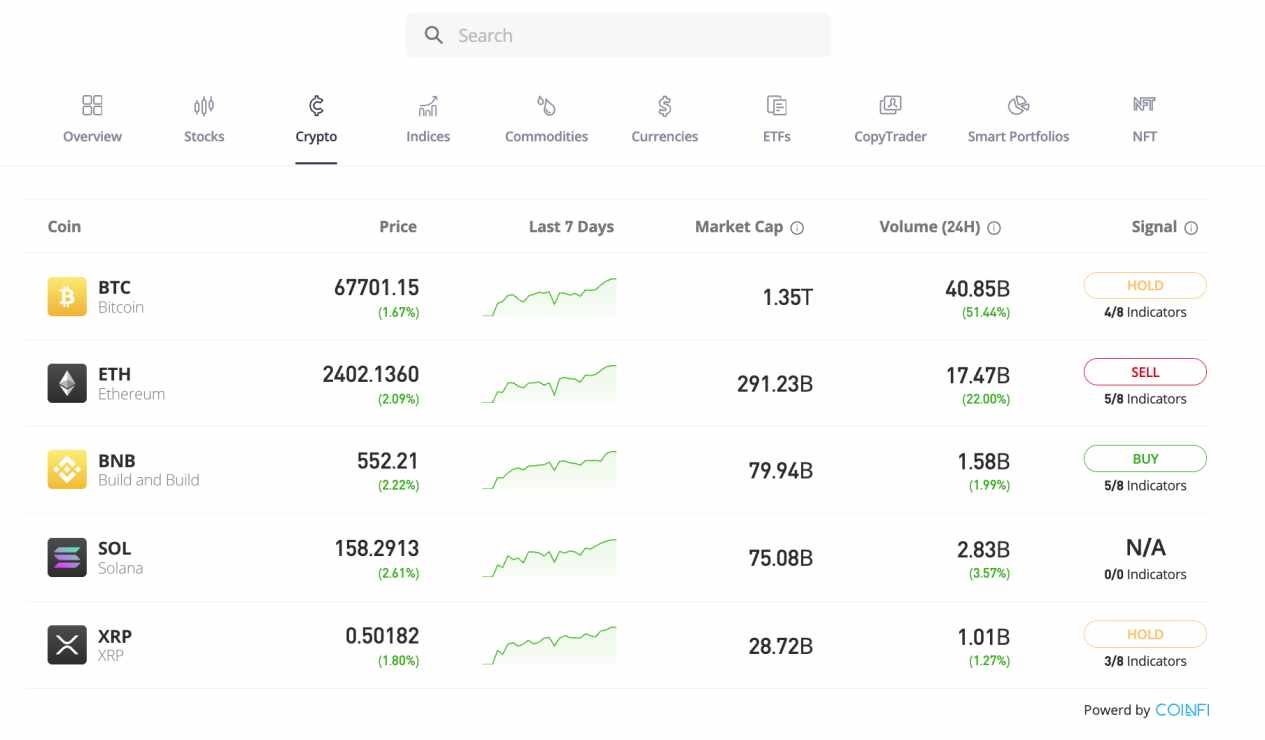Click the BNB logo icon
The height and width of the screenshot is (740, 1265).
(x=67, y=470)
